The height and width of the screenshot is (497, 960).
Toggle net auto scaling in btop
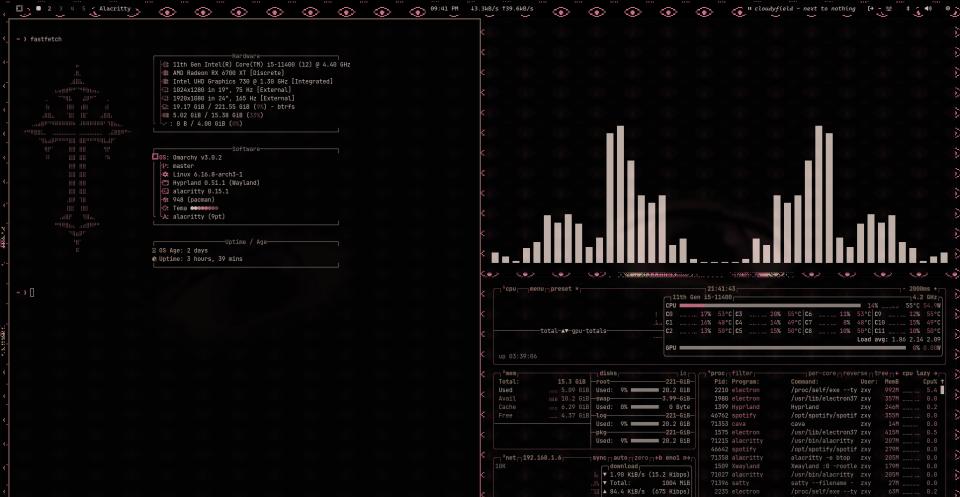pyautogui.click(x=619, y=457)
